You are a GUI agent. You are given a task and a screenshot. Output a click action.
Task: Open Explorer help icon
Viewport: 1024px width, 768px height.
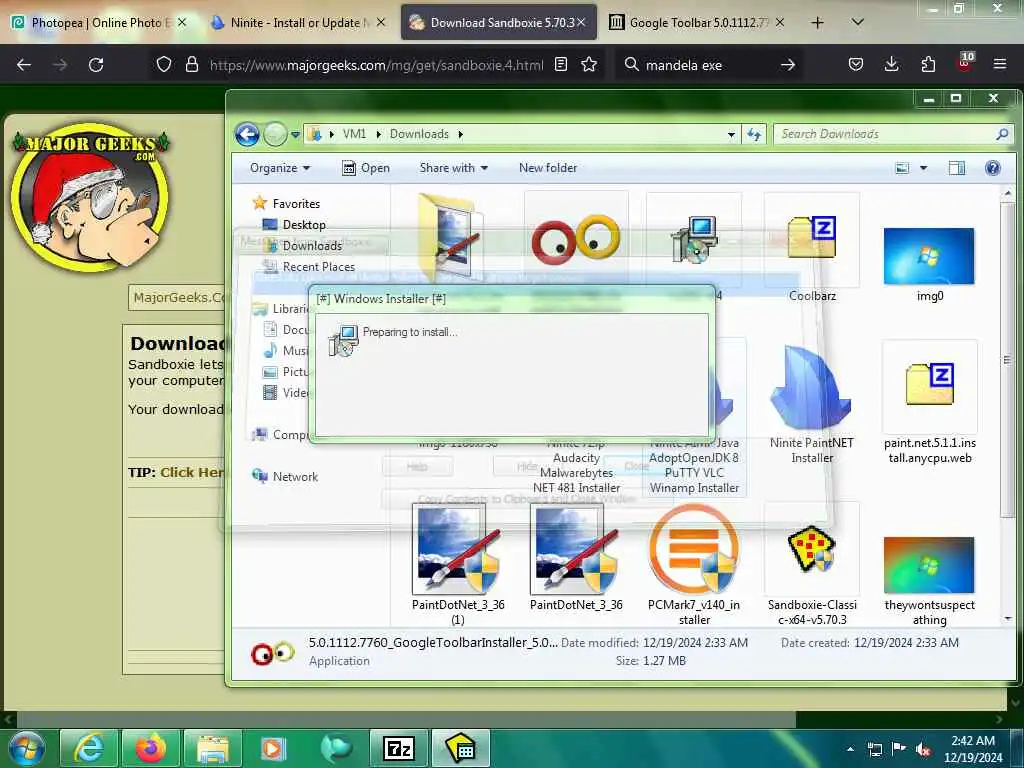(993, 168)
